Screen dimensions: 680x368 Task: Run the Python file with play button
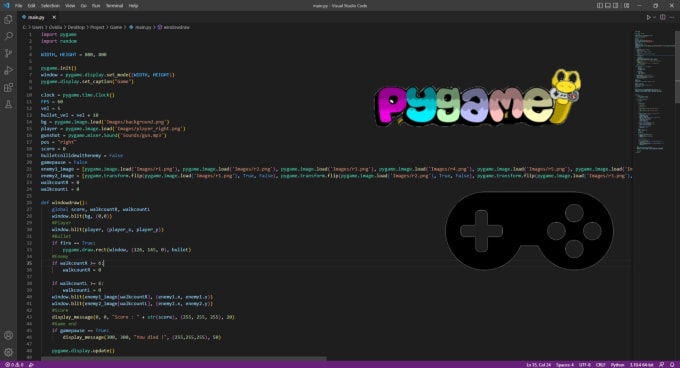click(x=648, y=17)
